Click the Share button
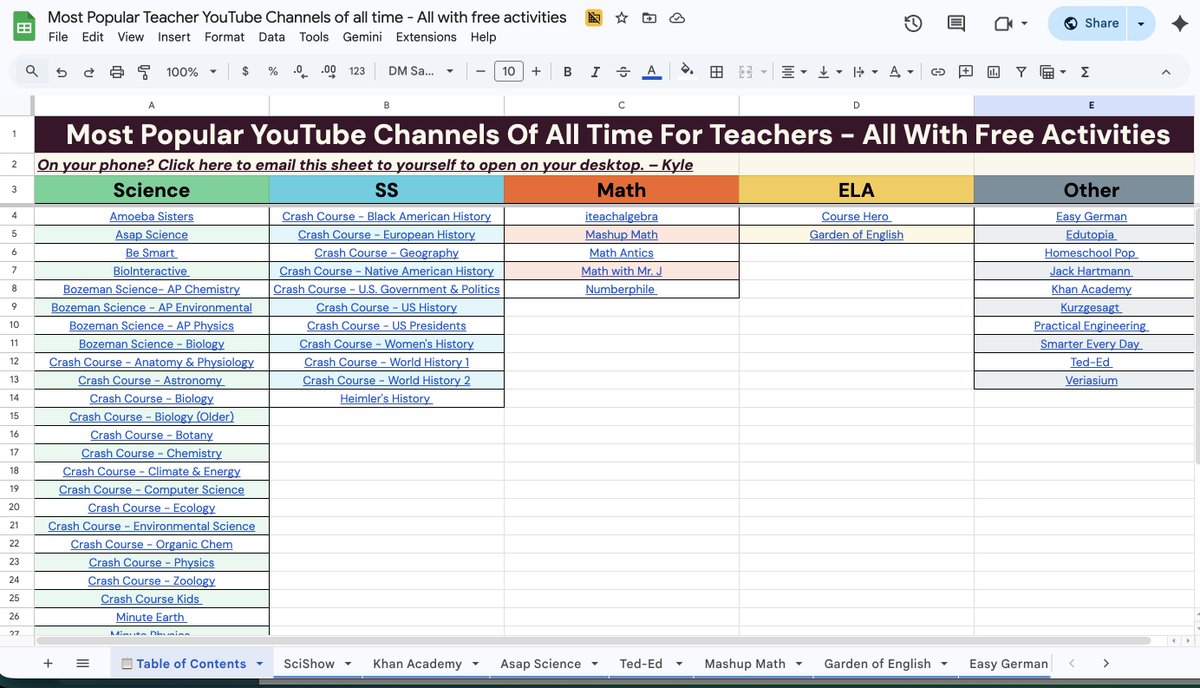The width and height of the screenshot is (1200, 688). click(1089, 24)
